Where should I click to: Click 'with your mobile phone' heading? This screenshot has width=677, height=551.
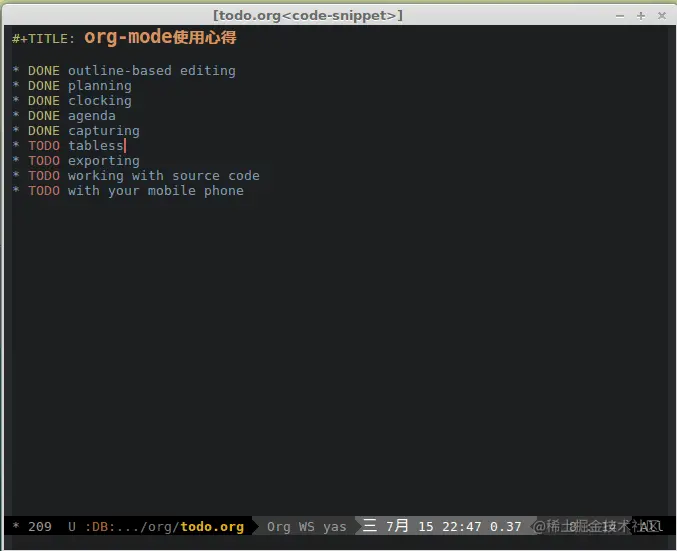[155, 191]
